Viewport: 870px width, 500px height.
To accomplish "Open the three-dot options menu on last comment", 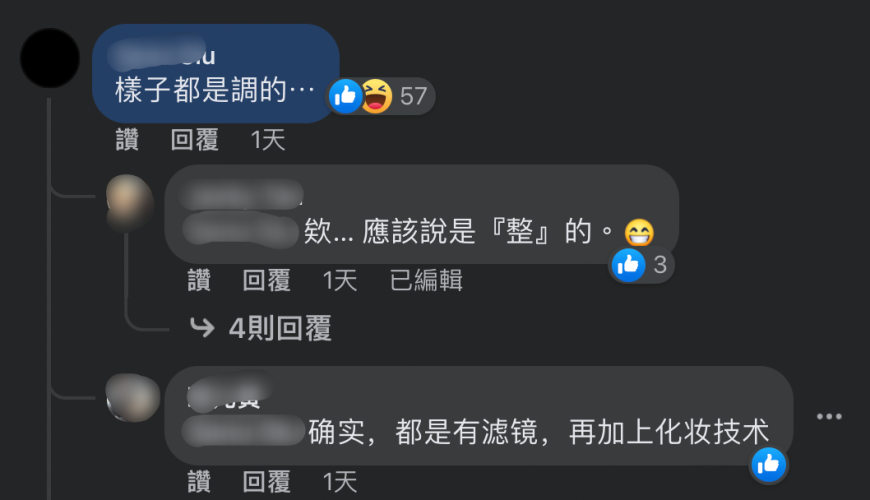I will (x=829, y=416).
